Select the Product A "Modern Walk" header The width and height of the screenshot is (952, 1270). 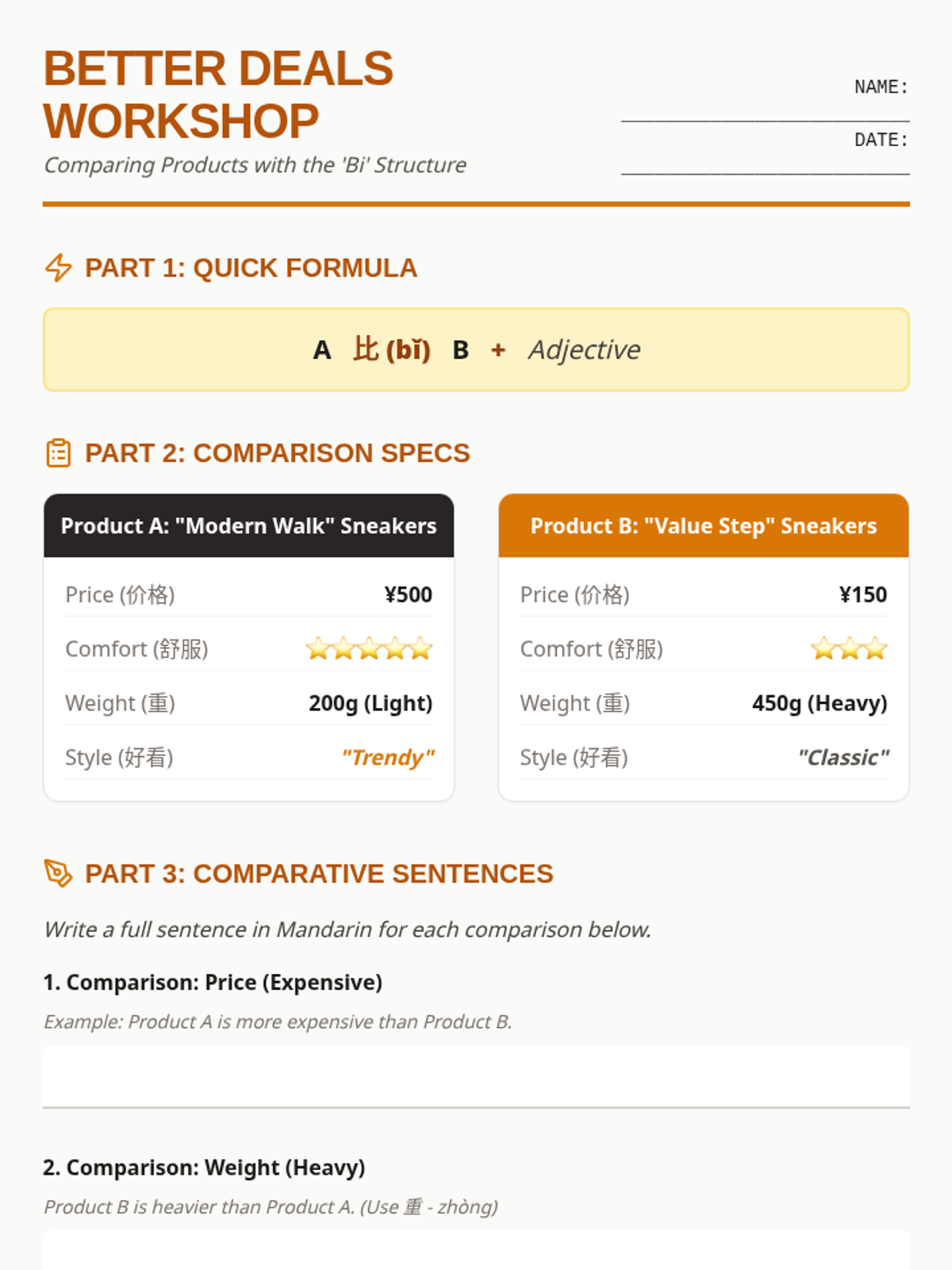(248, 525)
